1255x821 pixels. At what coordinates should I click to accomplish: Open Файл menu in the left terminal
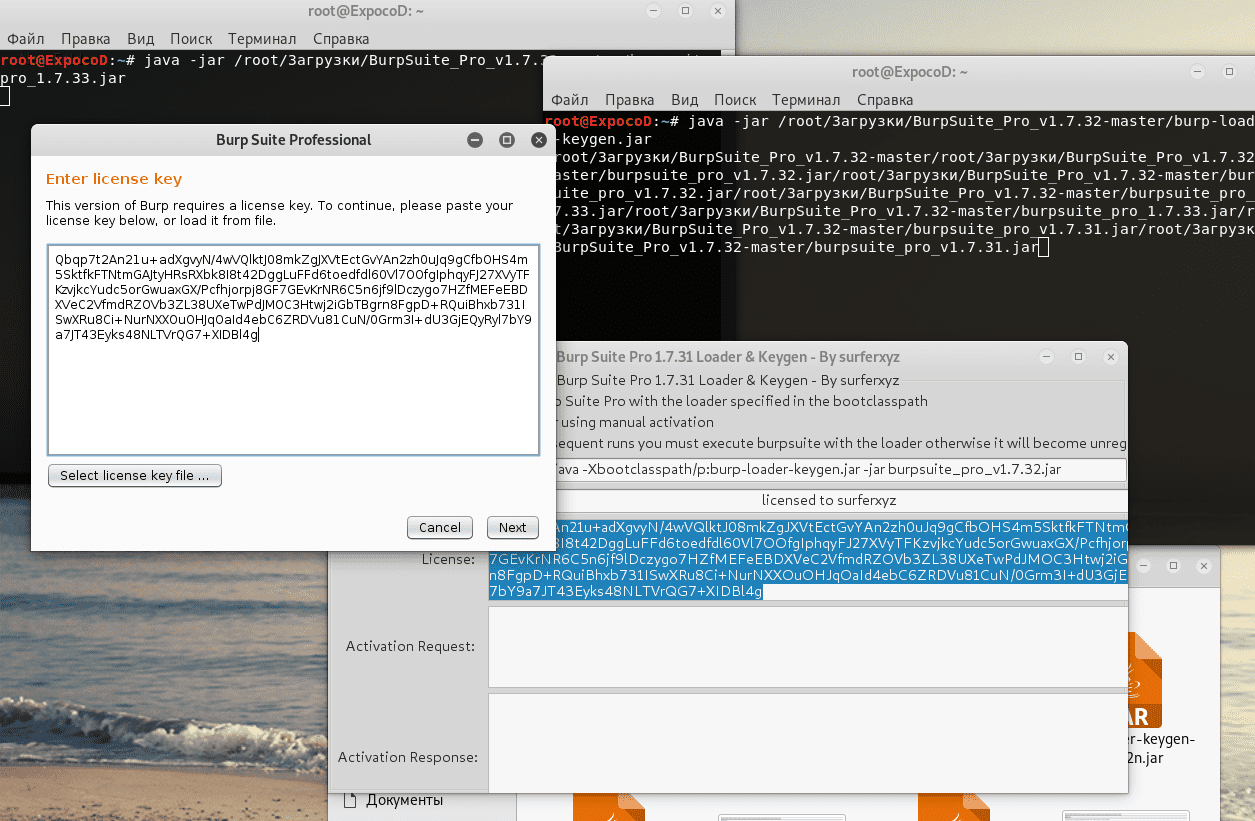[24, 39]
